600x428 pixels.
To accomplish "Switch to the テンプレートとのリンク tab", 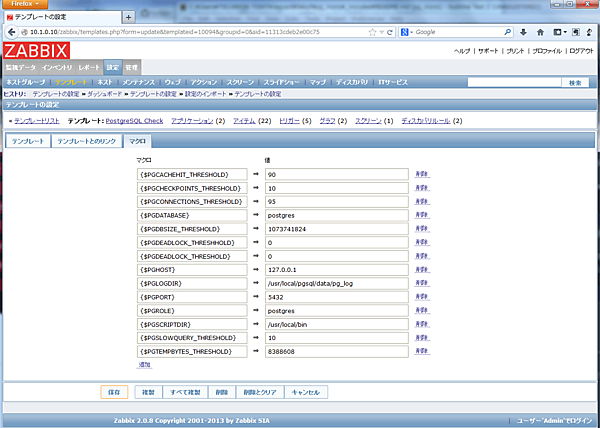I will pos(88,142).
